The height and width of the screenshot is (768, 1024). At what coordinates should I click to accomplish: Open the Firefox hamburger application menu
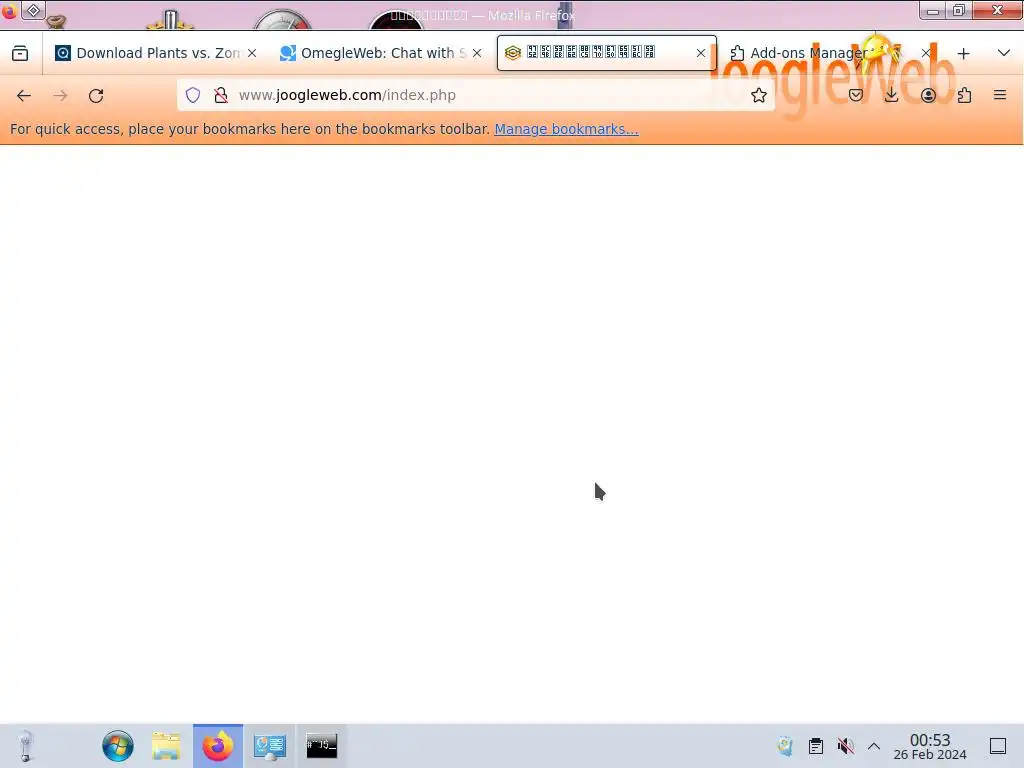1000,95
